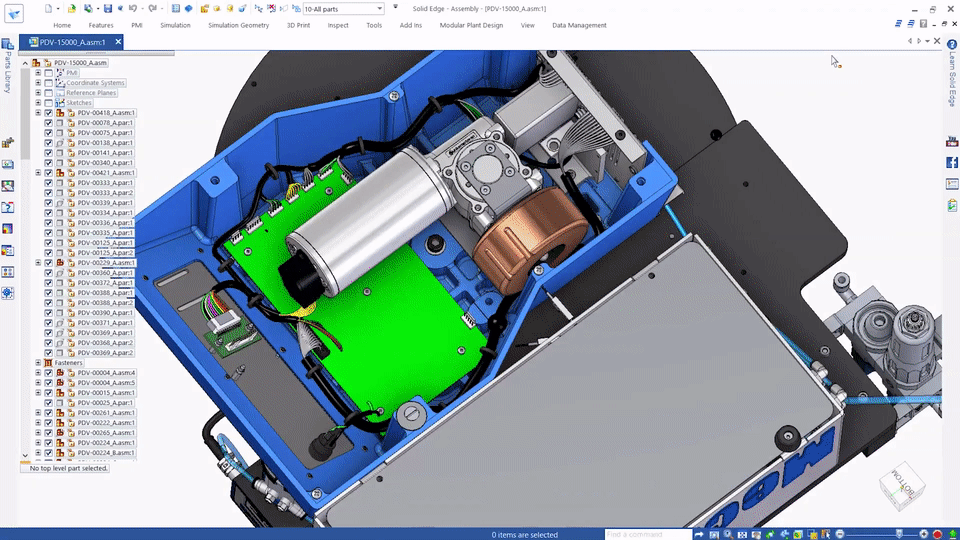Expand the Fasteners tree node

38,362
